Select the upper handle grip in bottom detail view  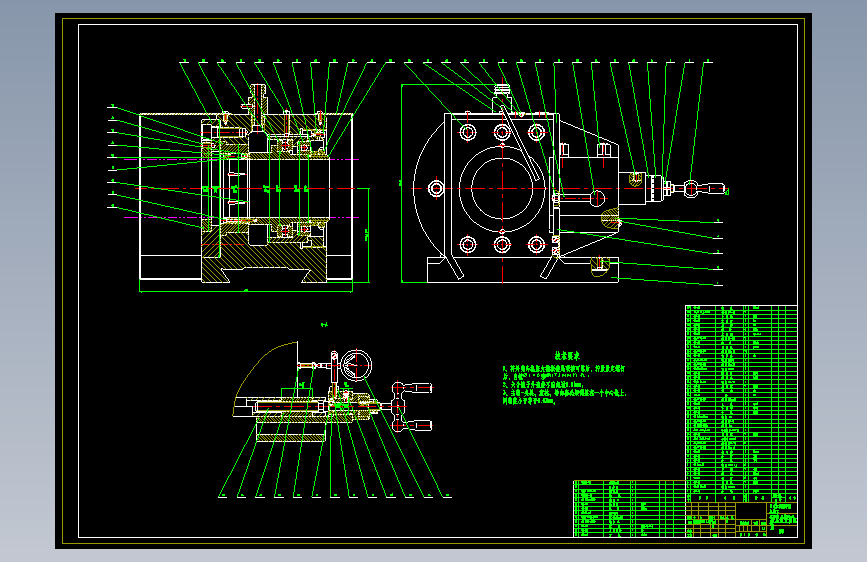tap(420, 388)
